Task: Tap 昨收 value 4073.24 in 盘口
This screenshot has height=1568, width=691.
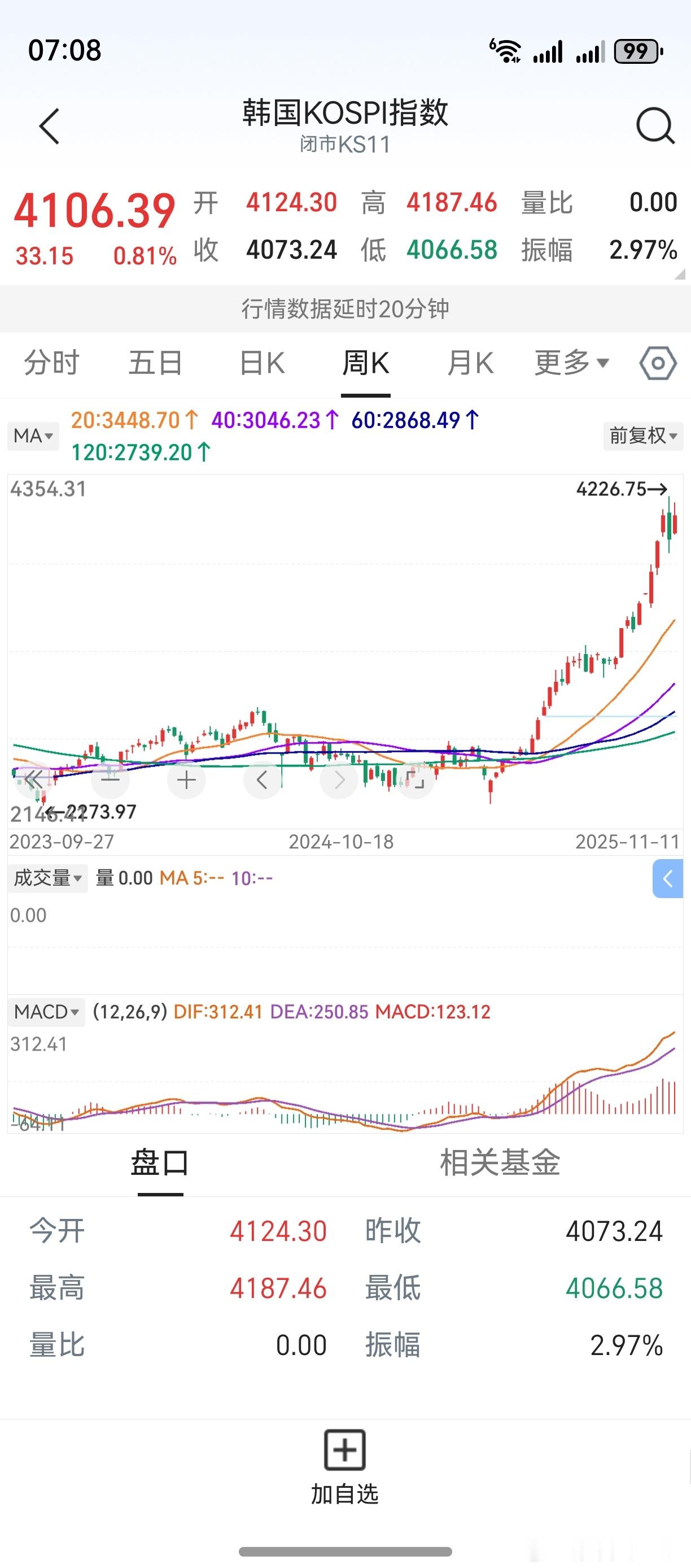Action: (614, 1231)
